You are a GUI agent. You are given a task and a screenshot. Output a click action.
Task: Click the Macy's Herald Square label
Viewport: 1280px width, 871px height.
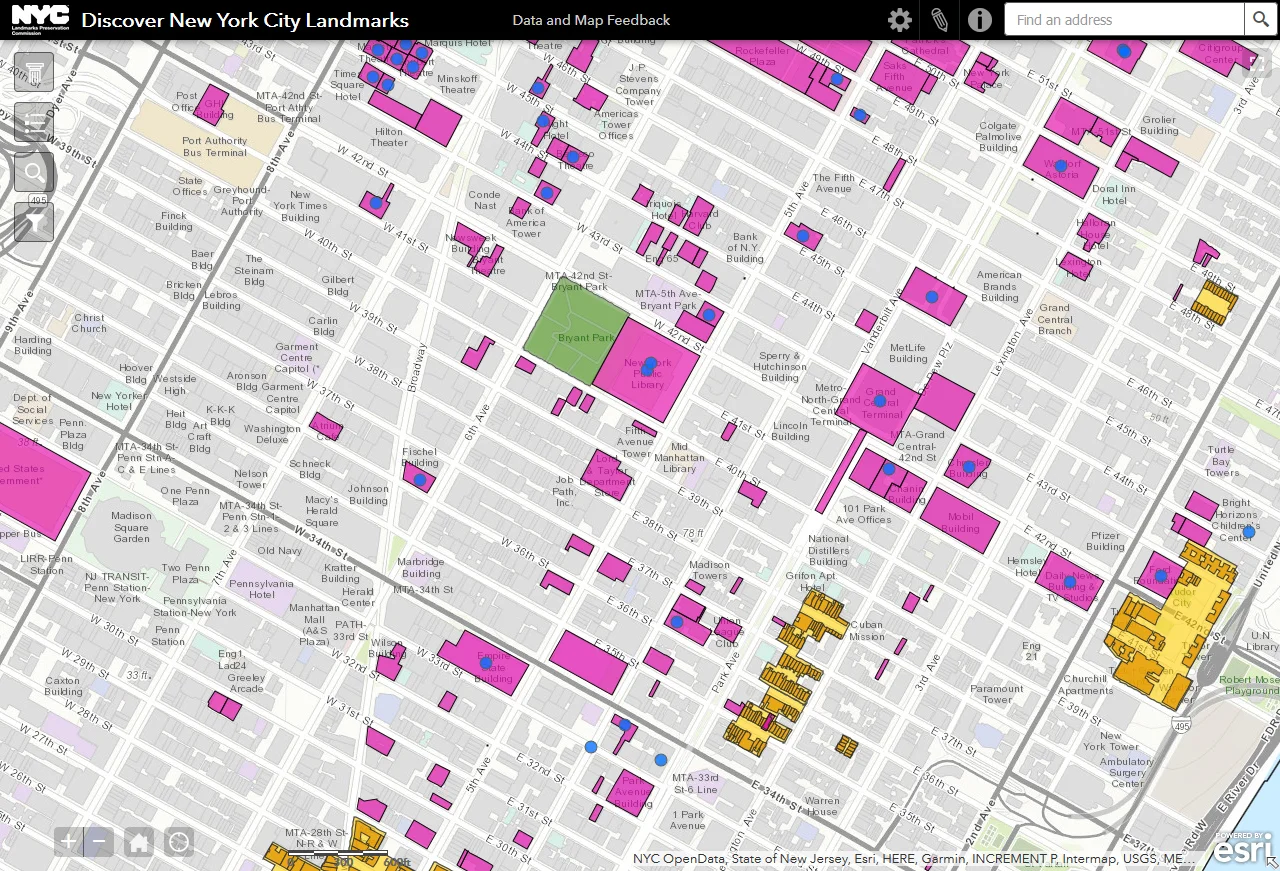coord(321,511)
